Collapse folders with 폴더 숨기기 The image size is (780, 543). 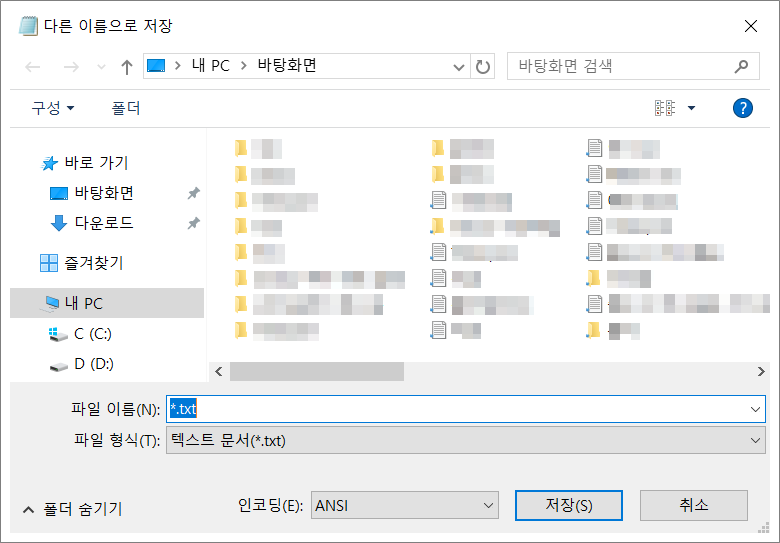pyautogui.click(x=73, y=509)
